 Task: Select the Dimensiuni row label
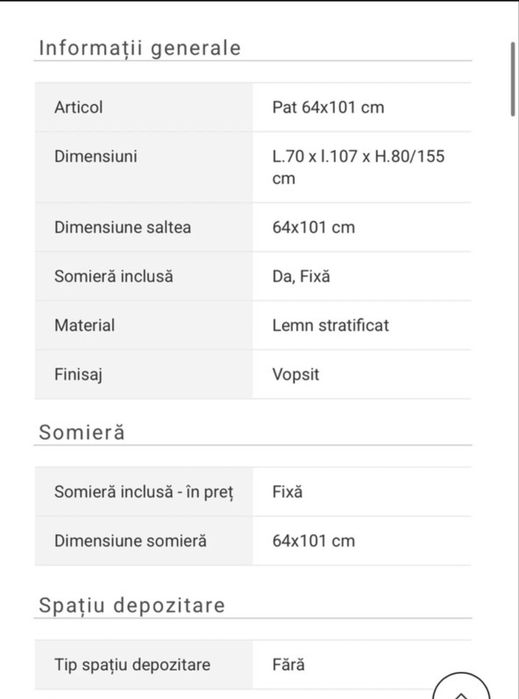(x=95, y=156)
